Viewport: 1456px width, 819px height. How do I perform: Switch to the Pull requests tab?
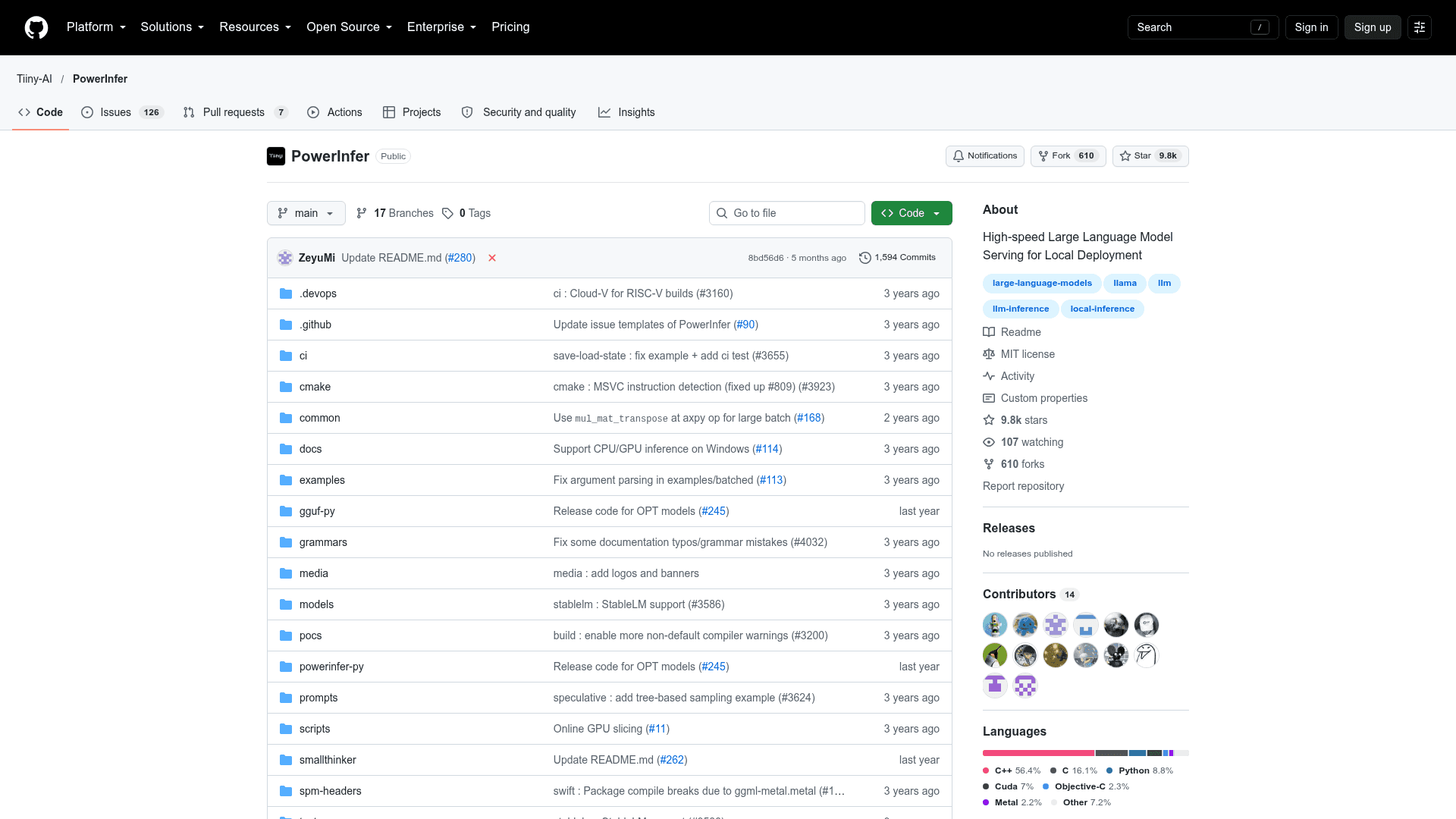(x=236, y=112)
